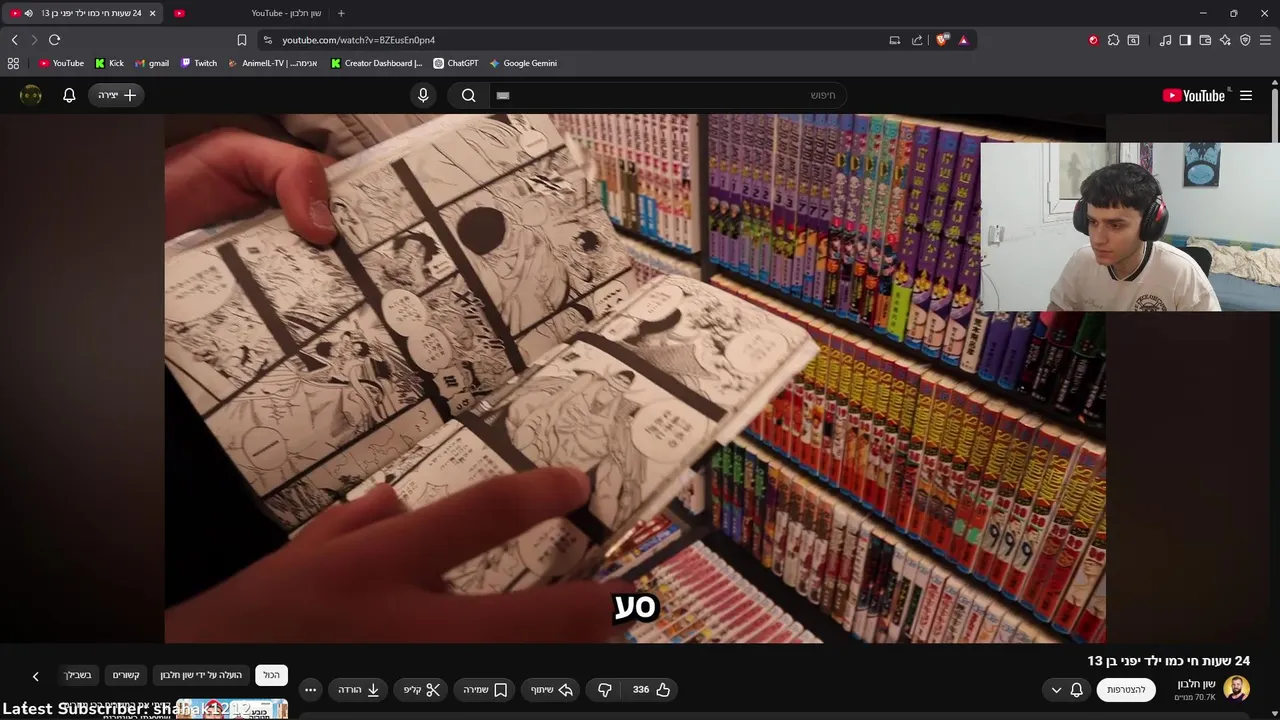This screenshot has height=720, width=1280.
Task: Open Brave Rewards triangle icon
Action: [x=963, y=40]
